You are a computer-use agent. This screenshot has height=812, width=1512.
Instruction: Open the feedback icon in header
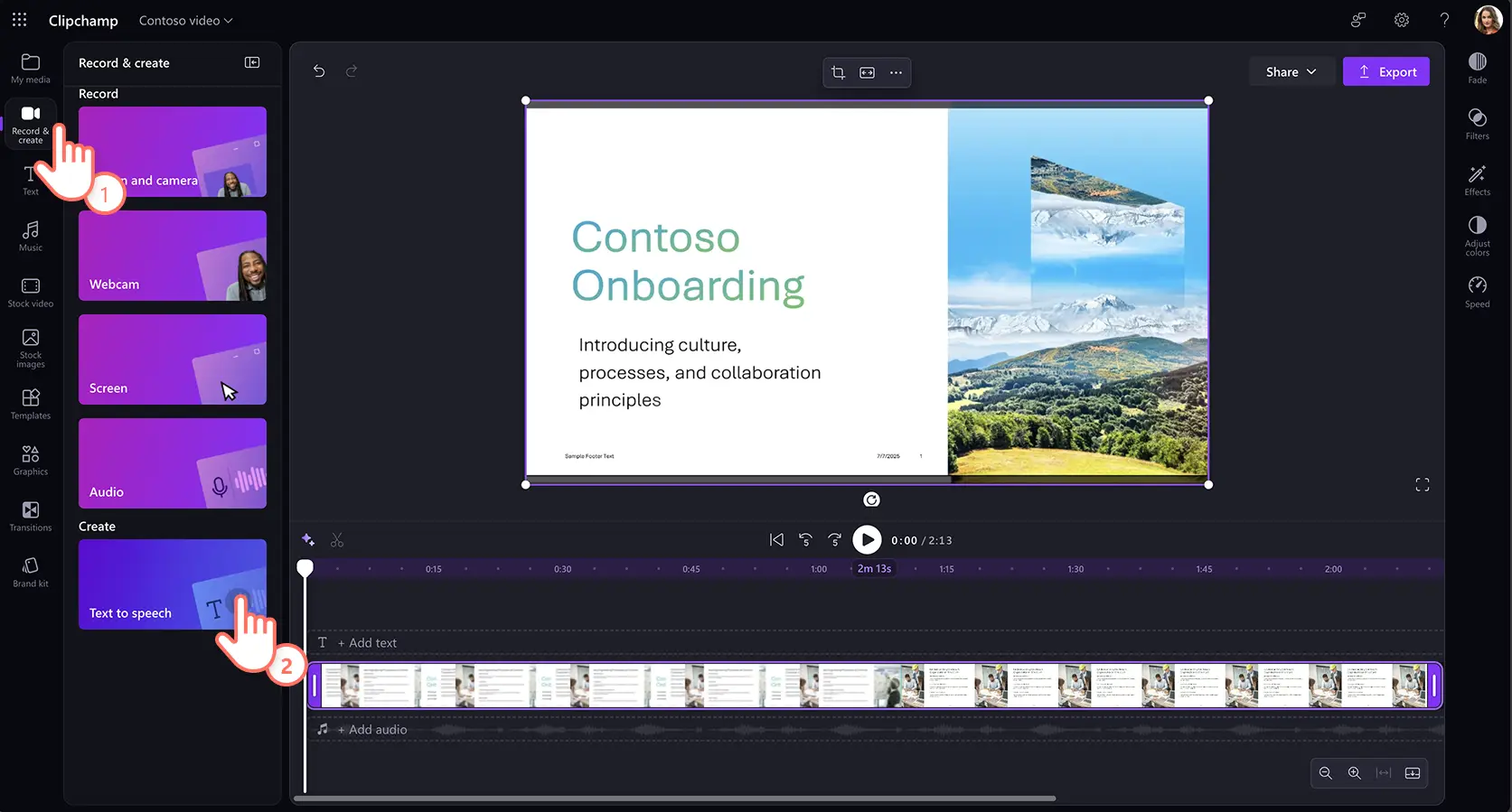pos(1357,20)
